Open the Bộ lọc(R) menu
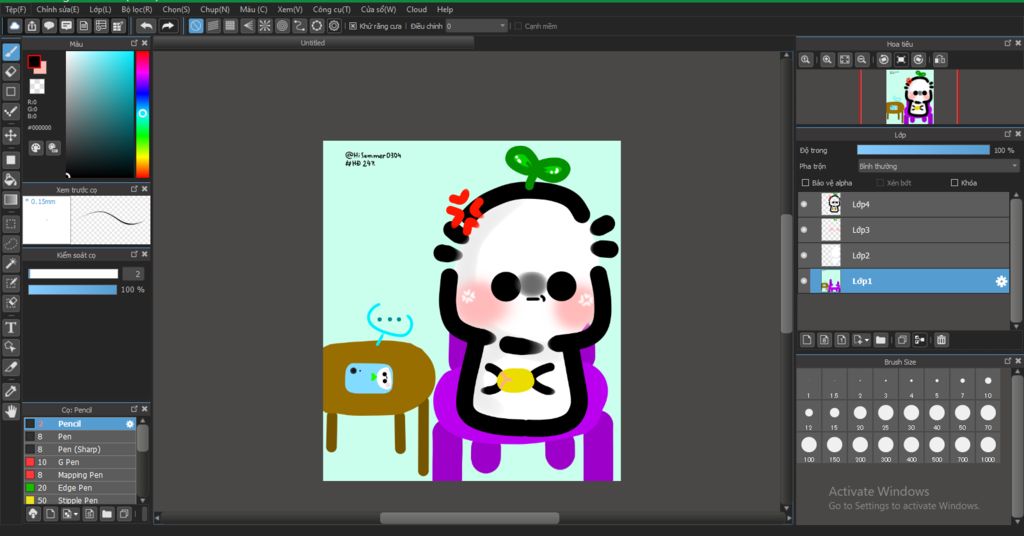This screenshot has height=536, width=1024. coord(136,9)
